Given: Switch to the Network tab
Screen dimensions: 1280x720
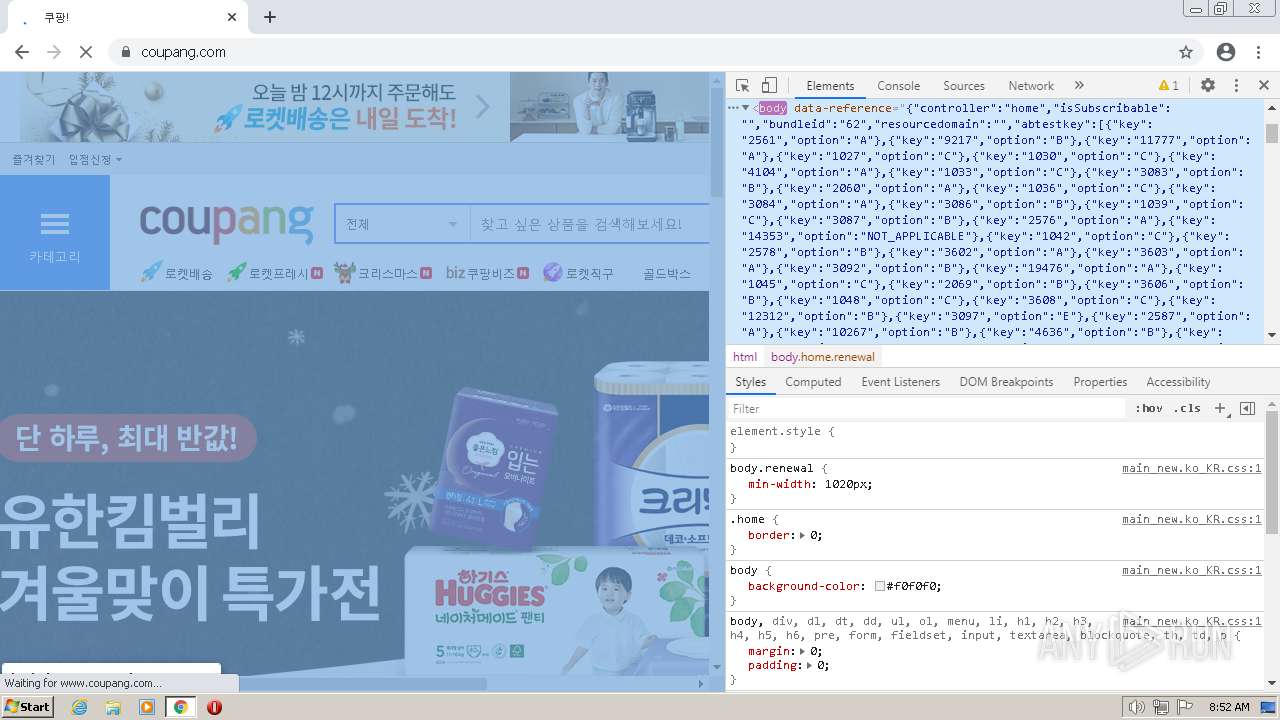Looking at the screenshot, I should [1031, 86].
